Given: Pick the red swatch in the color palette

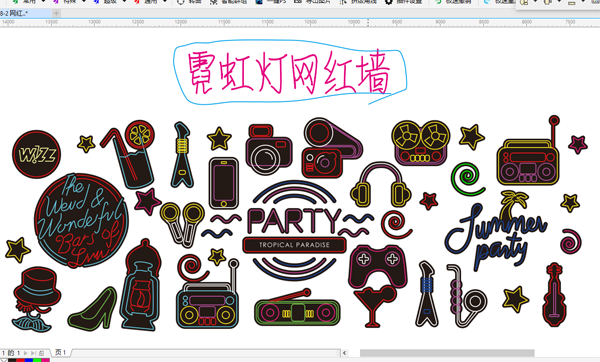Looking at the screenshot, I should [x=20, y=360].
